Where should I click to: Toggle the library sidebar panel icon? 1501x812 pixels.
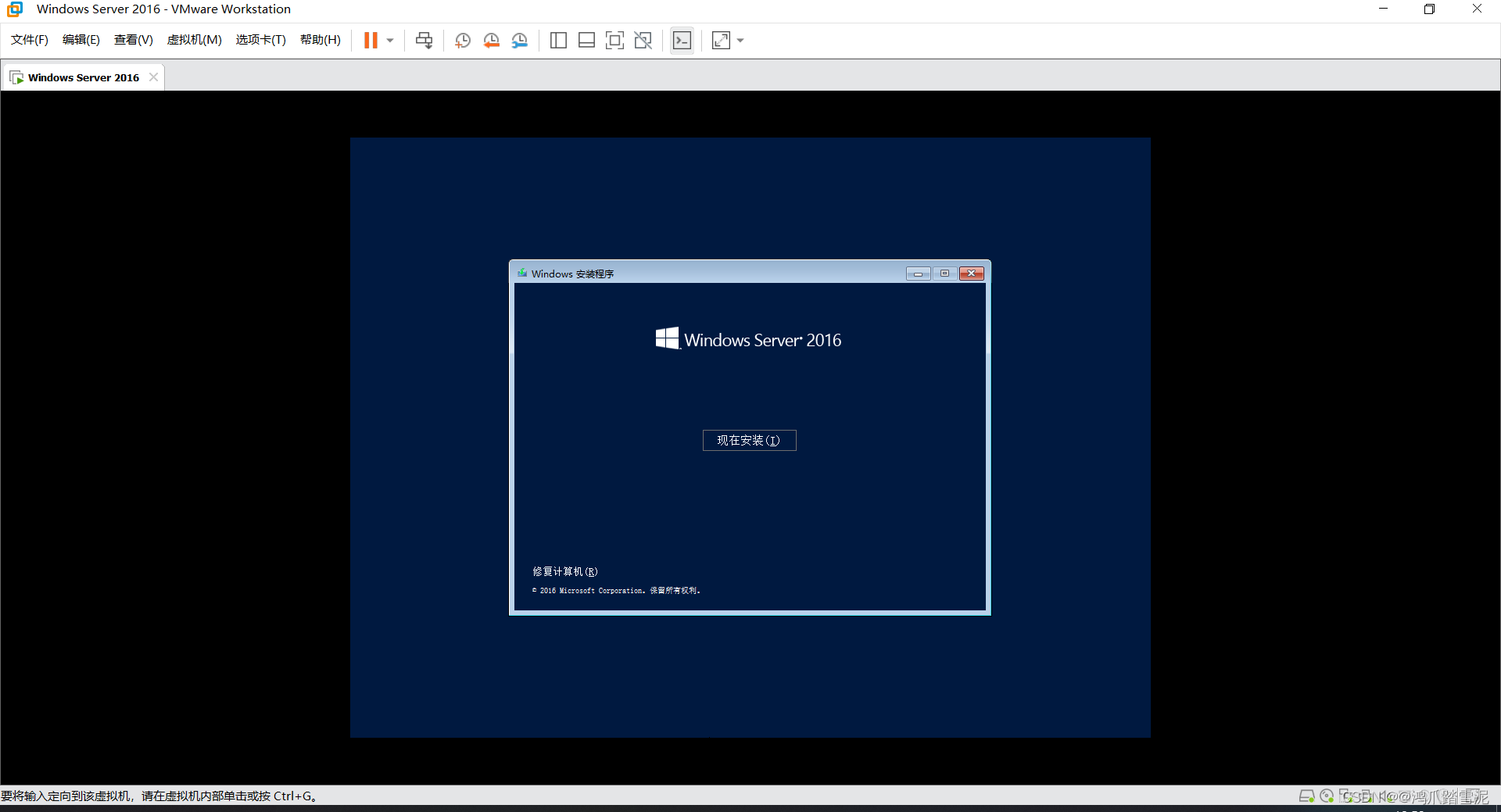[558, 40]
